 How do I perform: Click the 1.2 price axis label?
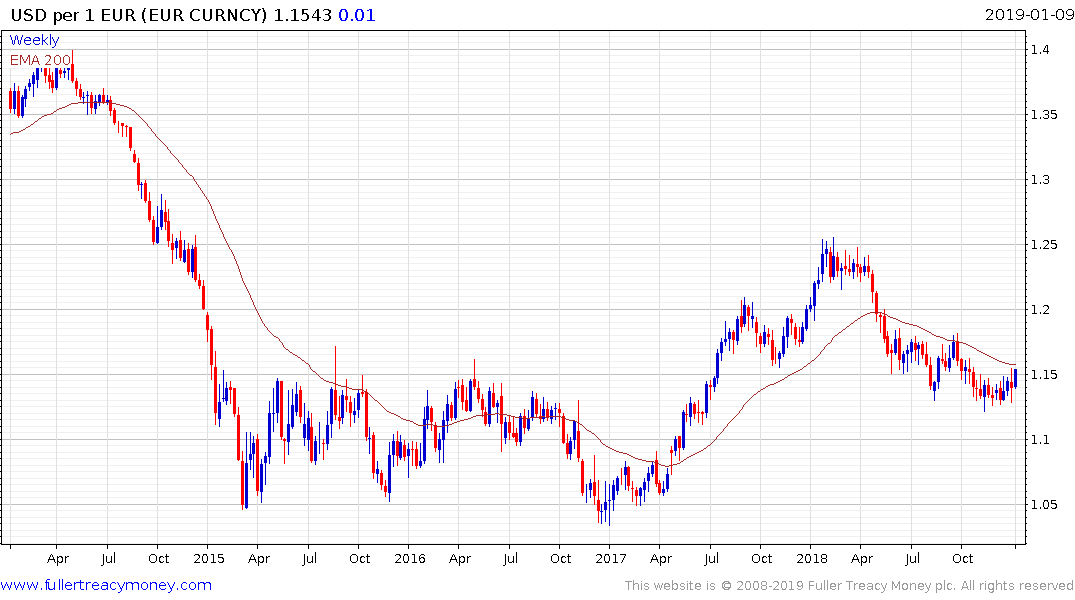(1039, 310)
